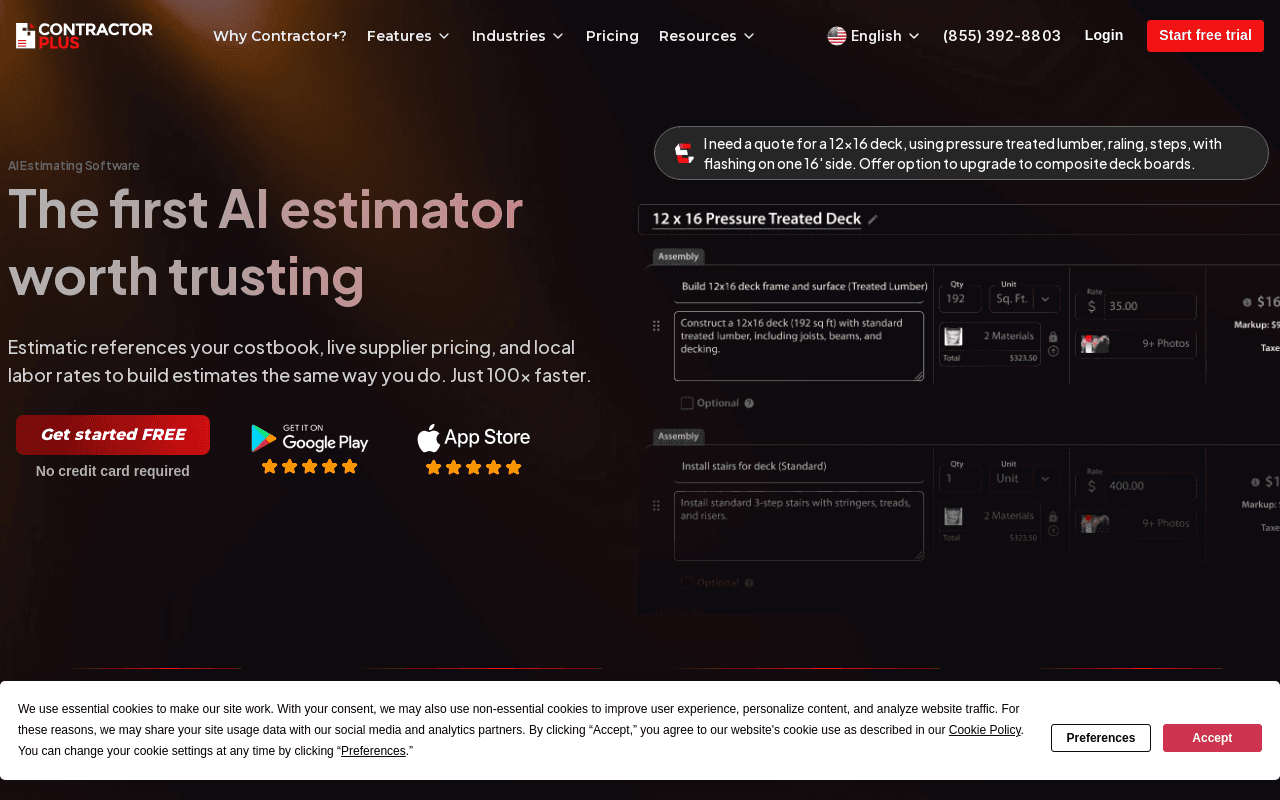Click AI Estimating Software label
1280x800 pixels.
click(x=74, y=166)
